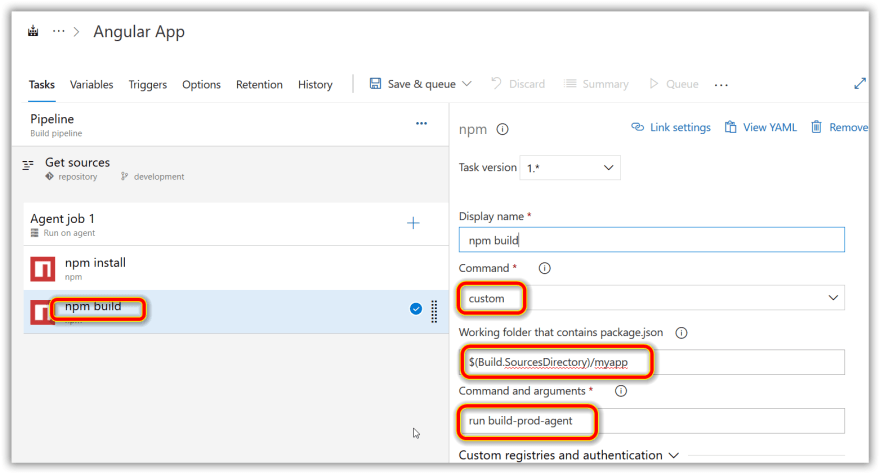Click the Queue button
The width and height of the screenshot is (880, 474).
(x=673, y=84)
